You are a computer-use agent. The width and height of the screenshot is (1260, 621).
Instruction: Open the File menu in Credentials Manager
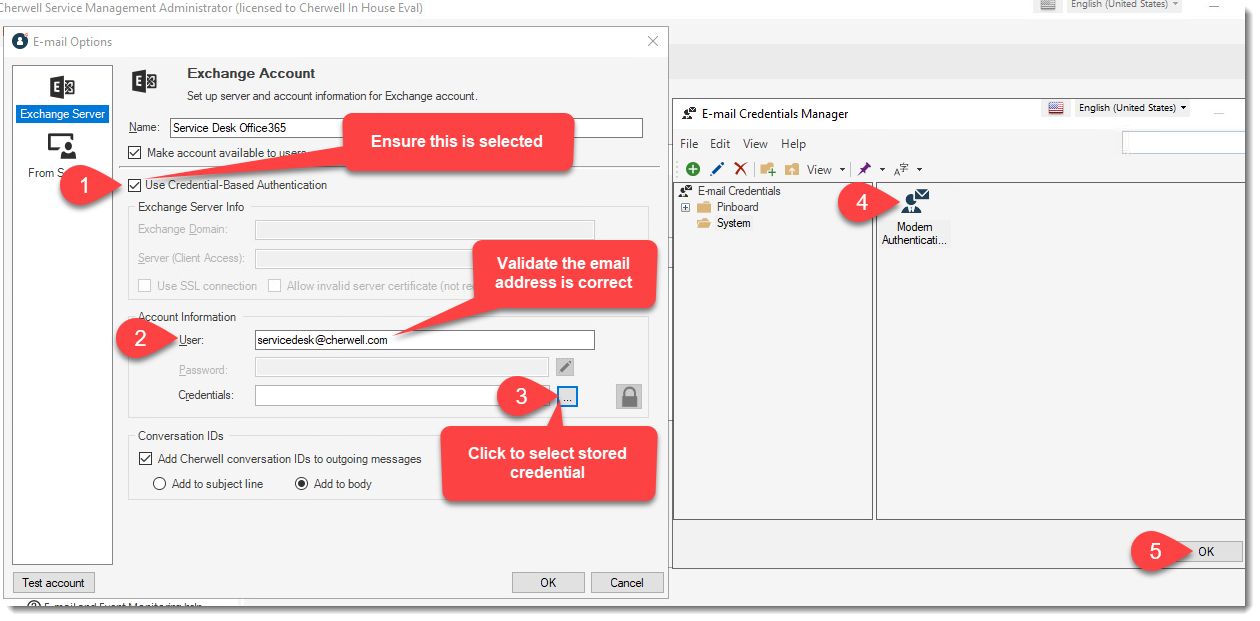[x=688, y=143]
